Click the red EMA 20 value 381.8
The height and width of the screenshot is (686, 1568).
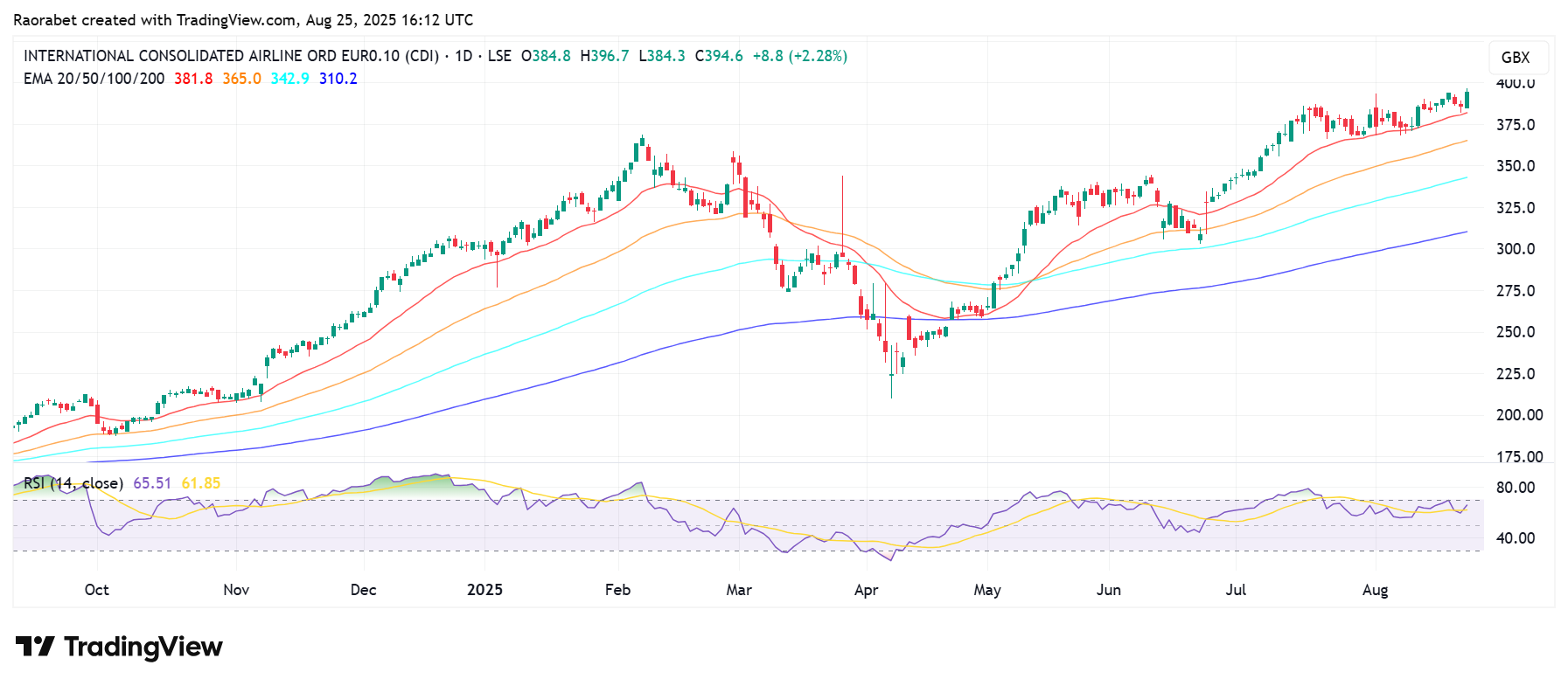pos(193,79)
